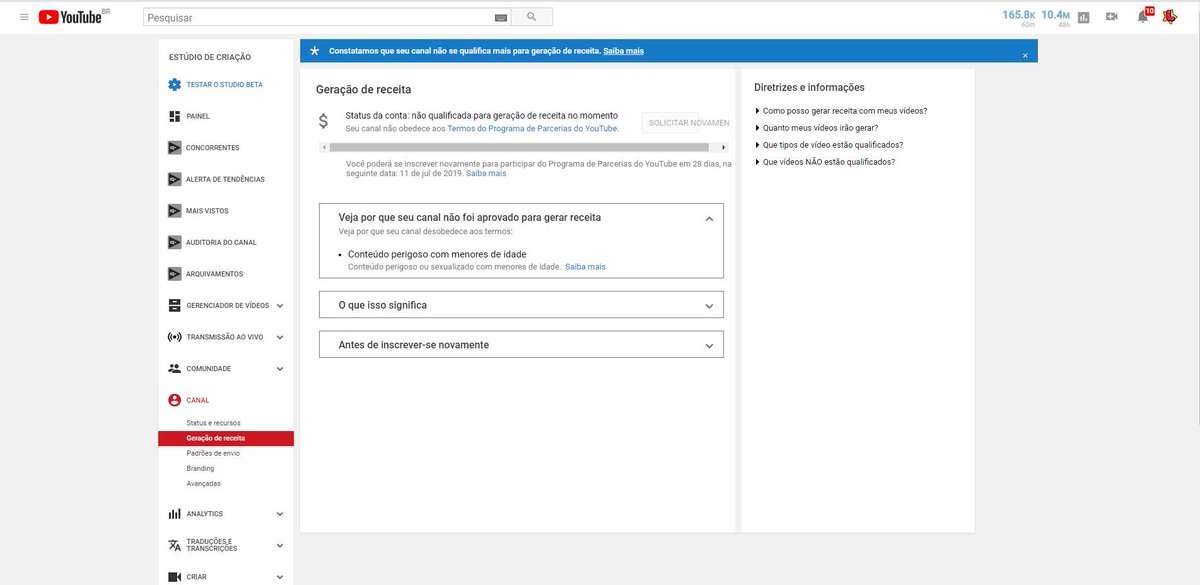
Task: Open Status e recursos submenu item
Action: pos(213,423)
